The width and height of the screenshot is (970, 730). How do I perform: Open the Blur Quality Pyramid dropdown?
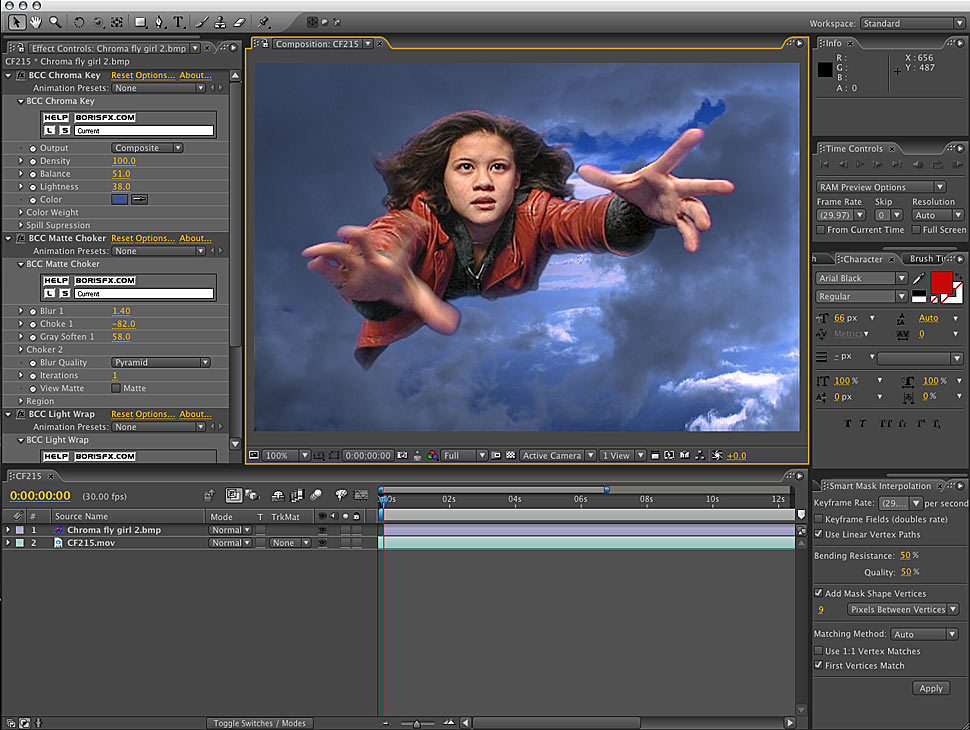pyautogui.click(x=160, y=363)
